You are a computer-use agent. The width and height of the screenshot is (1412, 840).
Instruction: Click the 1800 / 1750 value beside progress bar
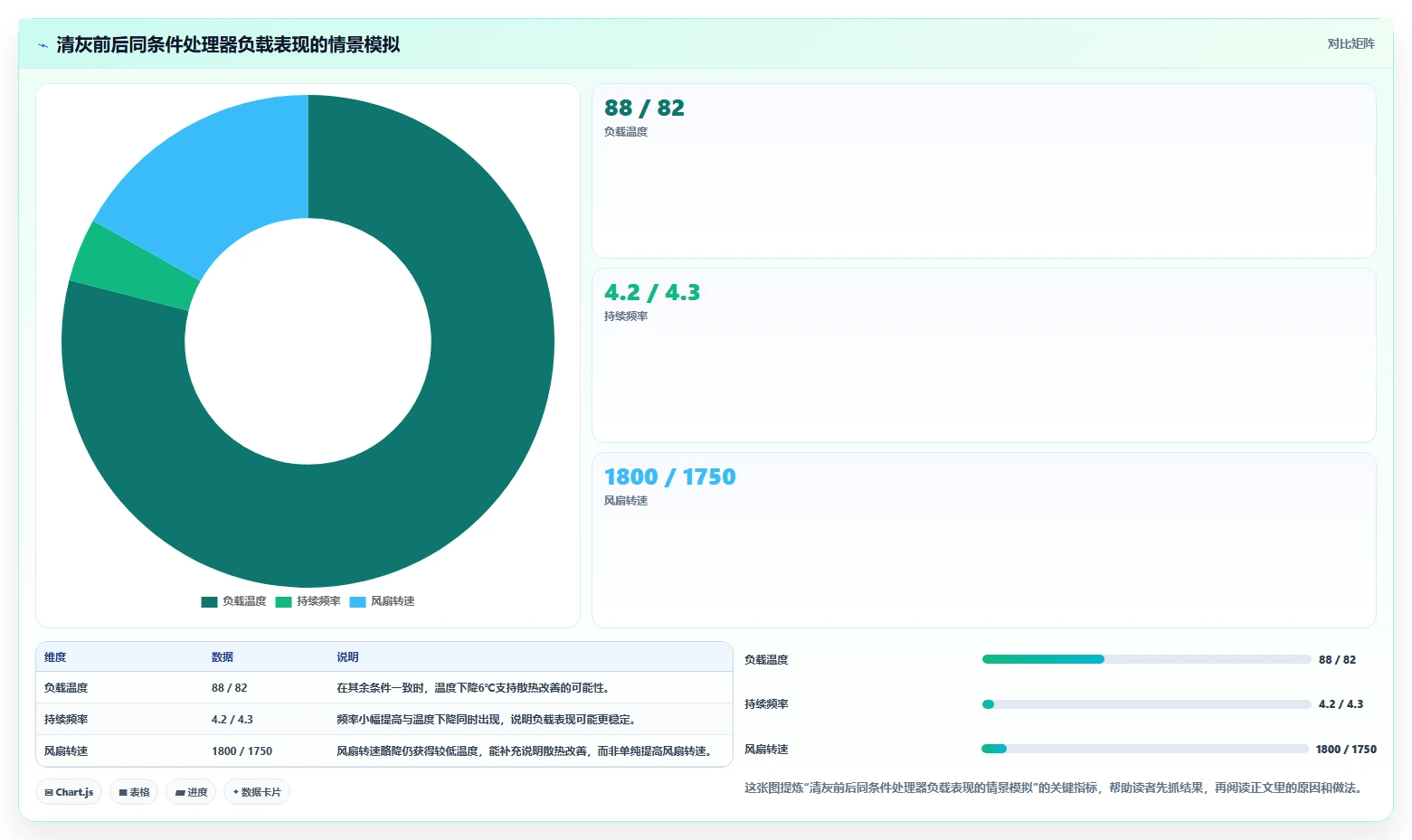coord(1346,750)
